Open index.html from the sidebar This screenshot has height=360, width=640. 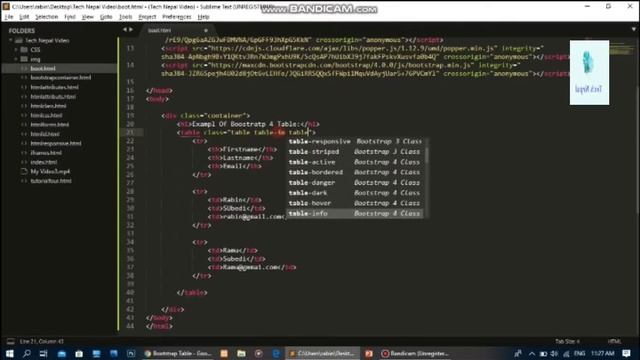tap(43, 162)
